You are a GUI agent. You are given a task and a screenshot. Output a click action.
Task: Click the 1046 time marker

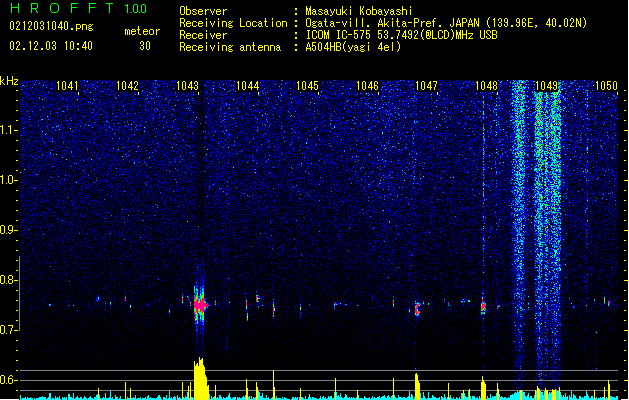367,86
